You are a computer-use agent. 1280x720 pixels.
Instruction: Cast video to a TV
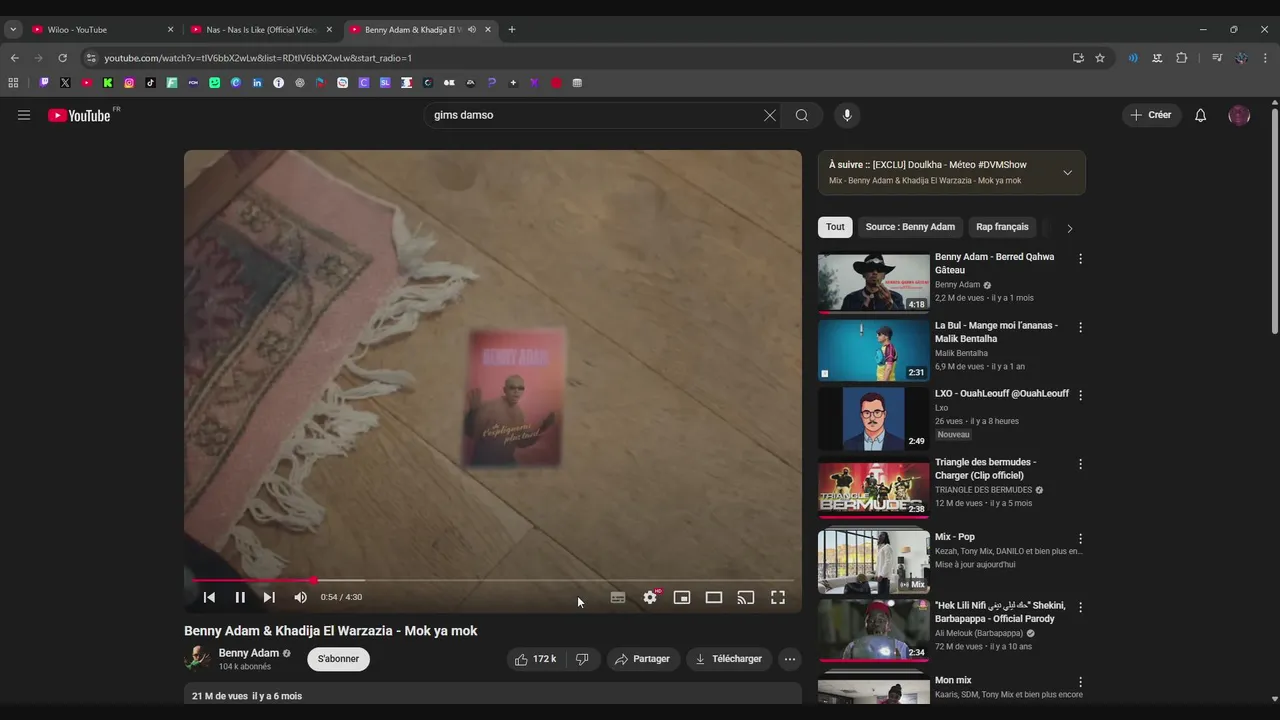coord(746,597)
